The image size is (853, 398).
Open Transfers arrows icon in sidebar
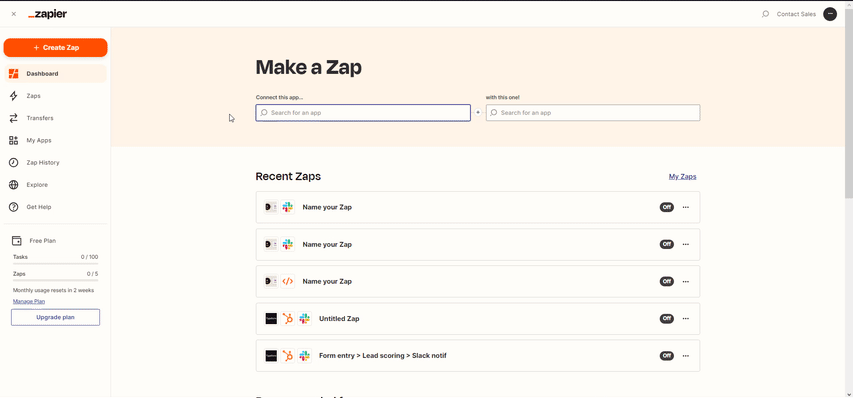pos(14,118)
